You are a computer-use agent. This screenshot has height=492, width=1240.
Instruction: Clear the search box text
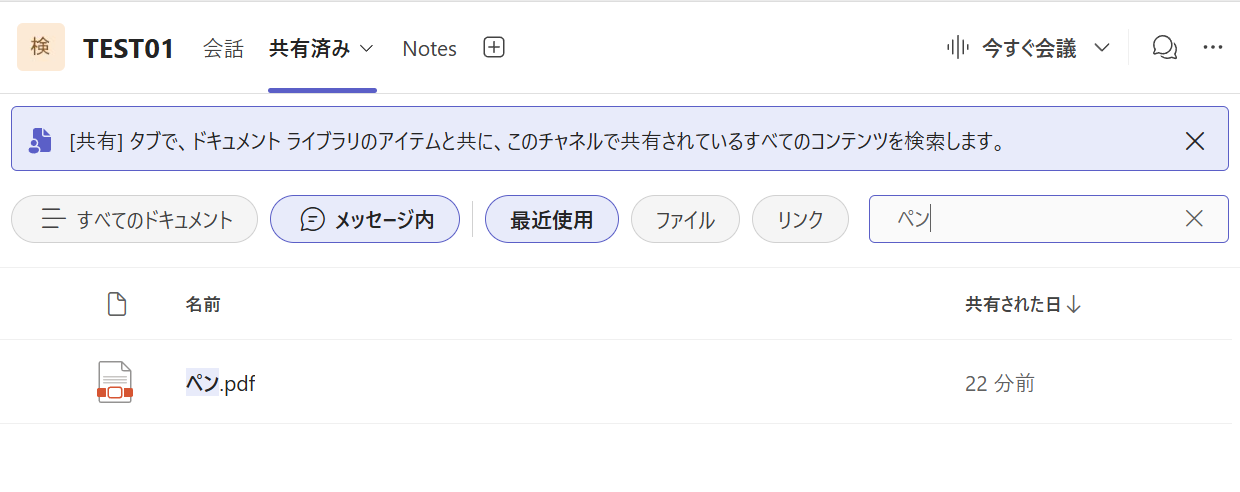[1194, 219]
